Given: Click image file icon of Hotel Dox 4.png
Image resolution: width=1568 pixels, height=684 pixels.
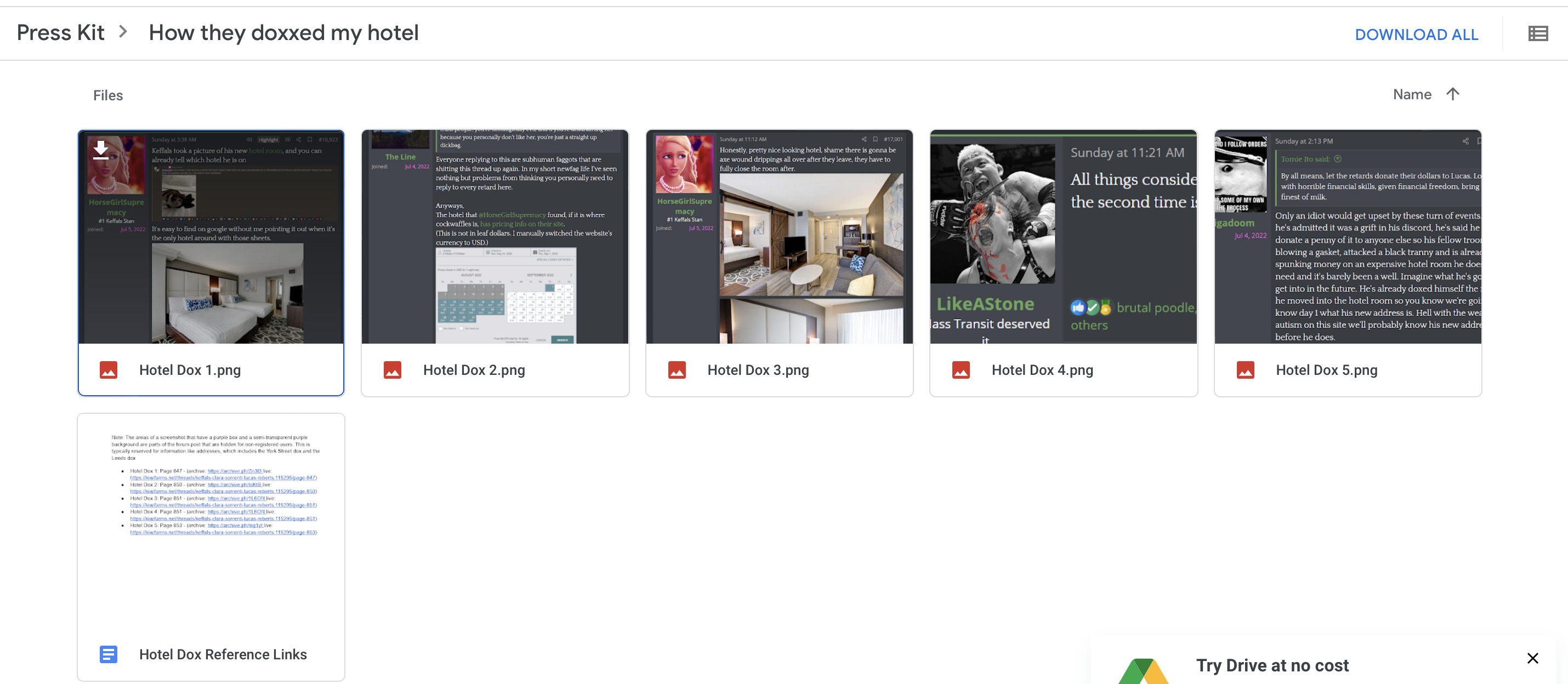Looking at the screenshot, I should click(961, 370).
